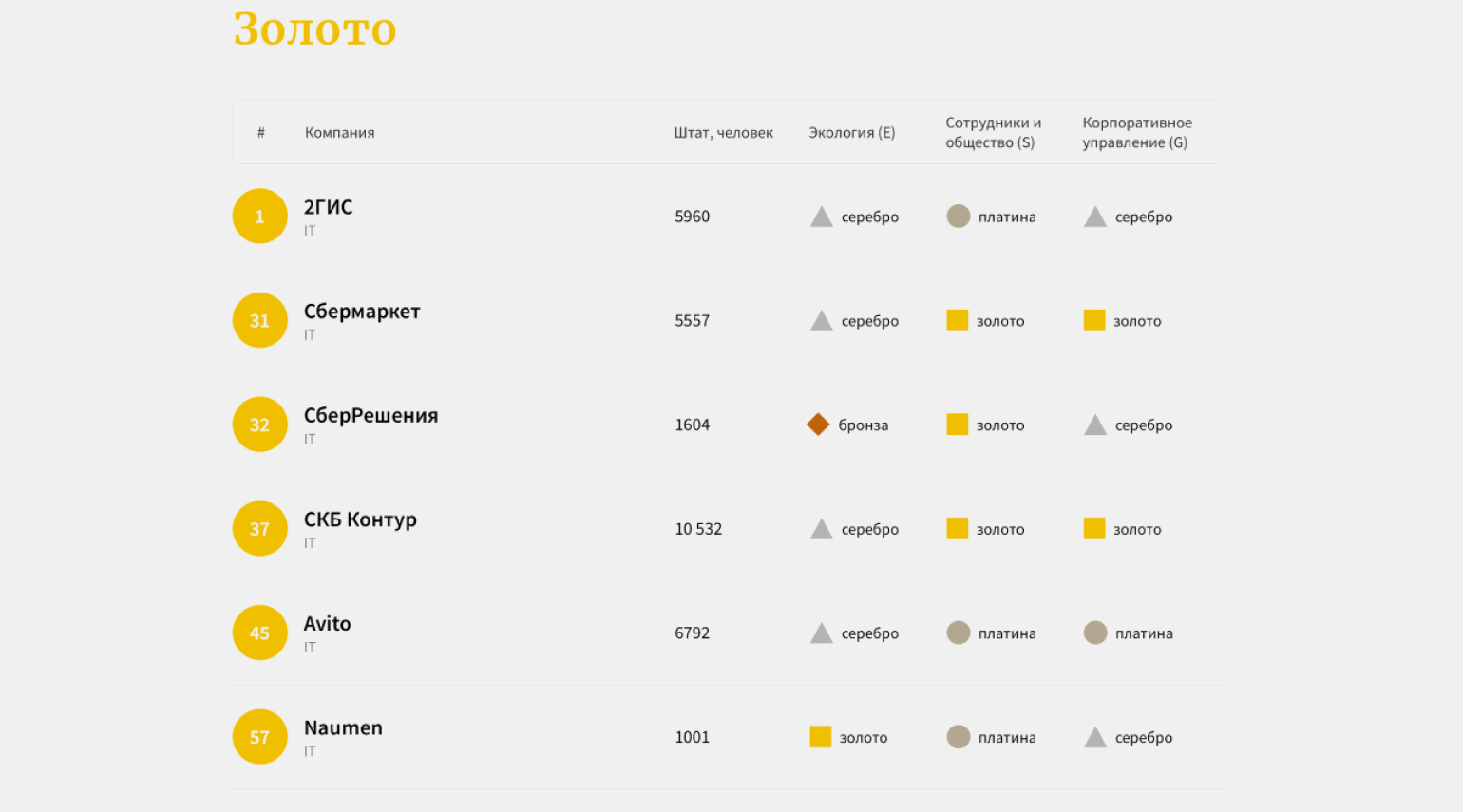Screen dimensions: 1463x812
Task: Click the # column header
Action: pos(260,132)
